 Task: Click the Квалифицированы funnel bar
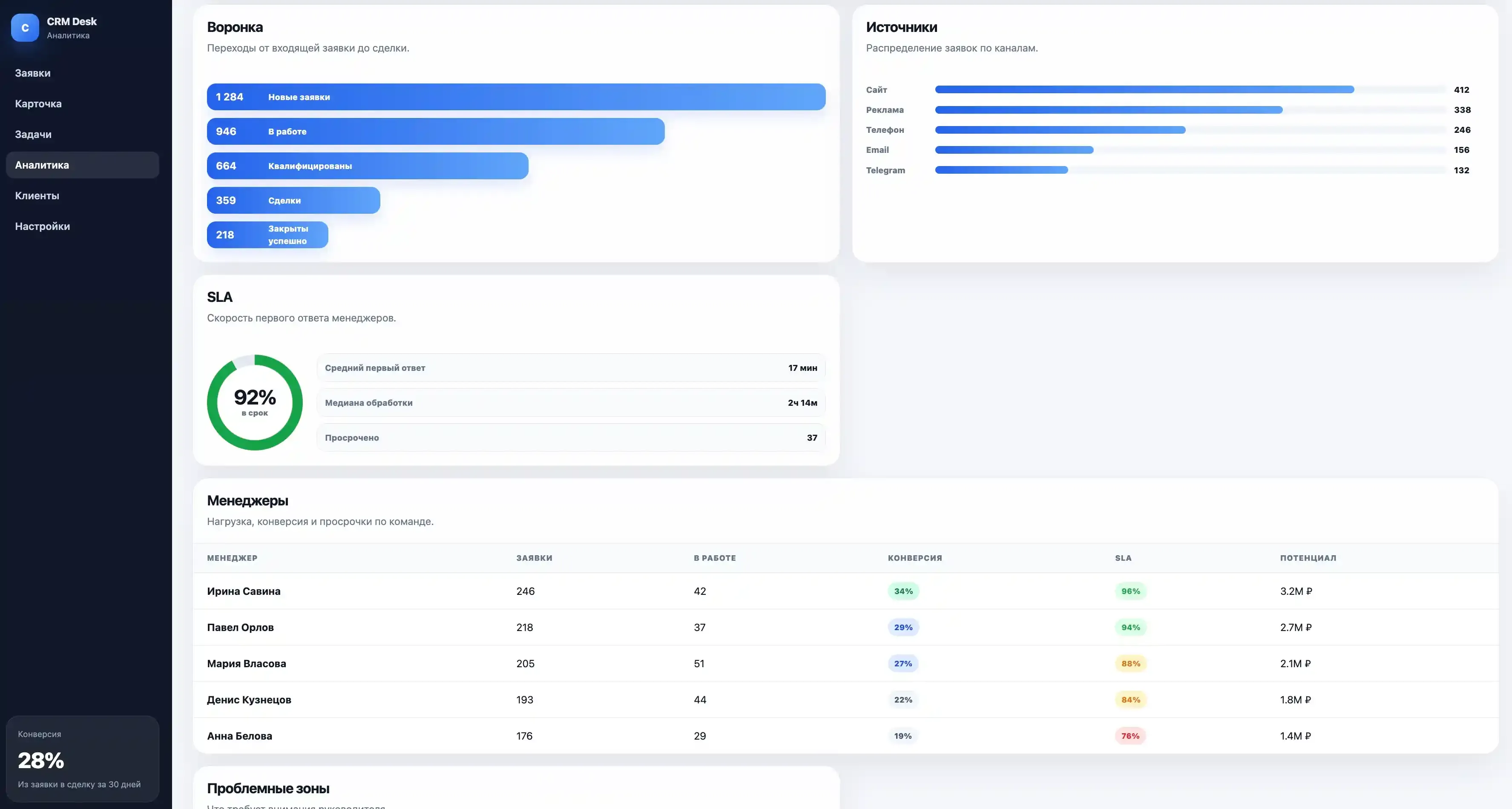click(368, 166)
